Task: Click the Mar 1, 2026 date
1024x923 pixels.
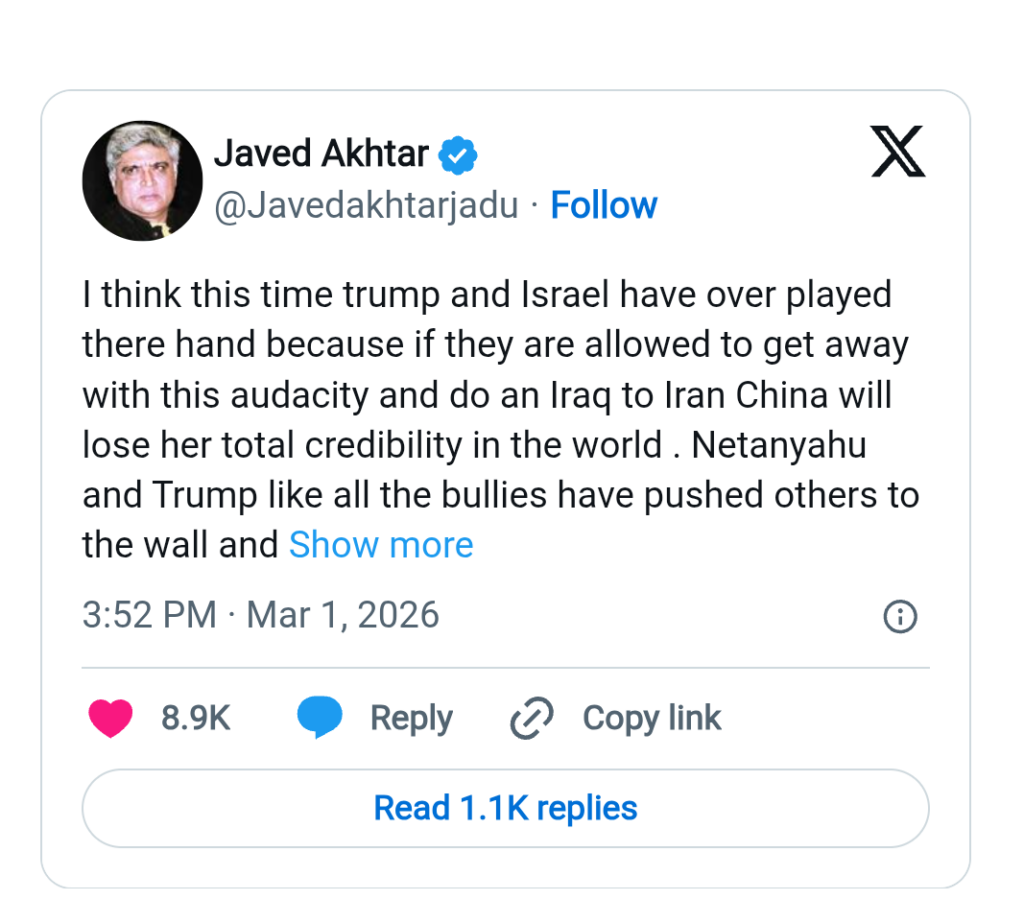Action: 343,615
